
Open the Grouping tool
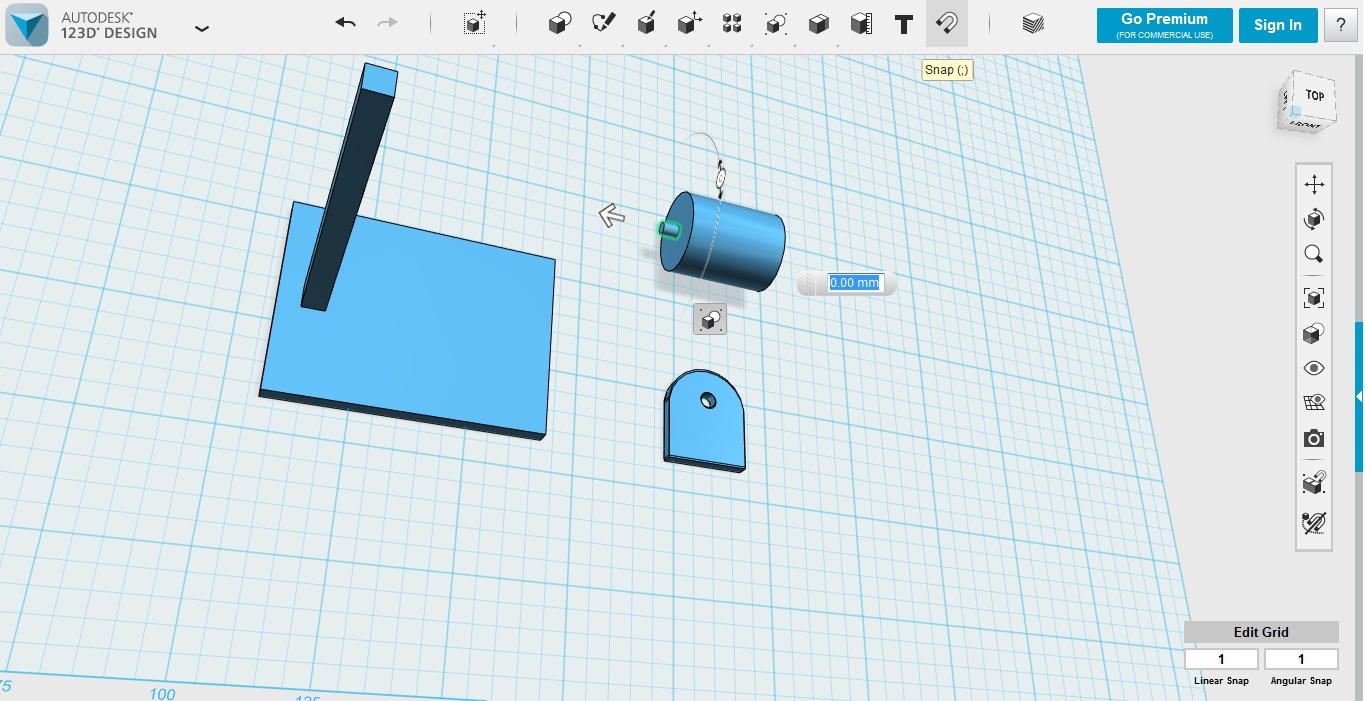775,23
